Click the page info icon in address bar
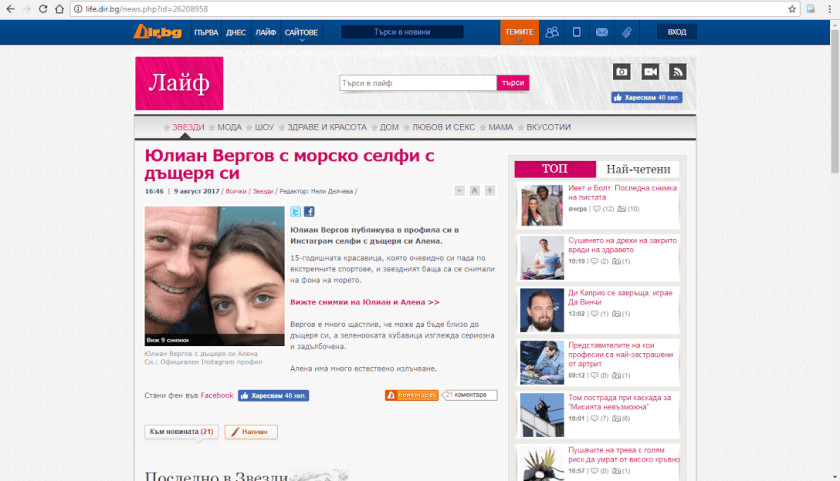The image size is (840, 481). 78,9
